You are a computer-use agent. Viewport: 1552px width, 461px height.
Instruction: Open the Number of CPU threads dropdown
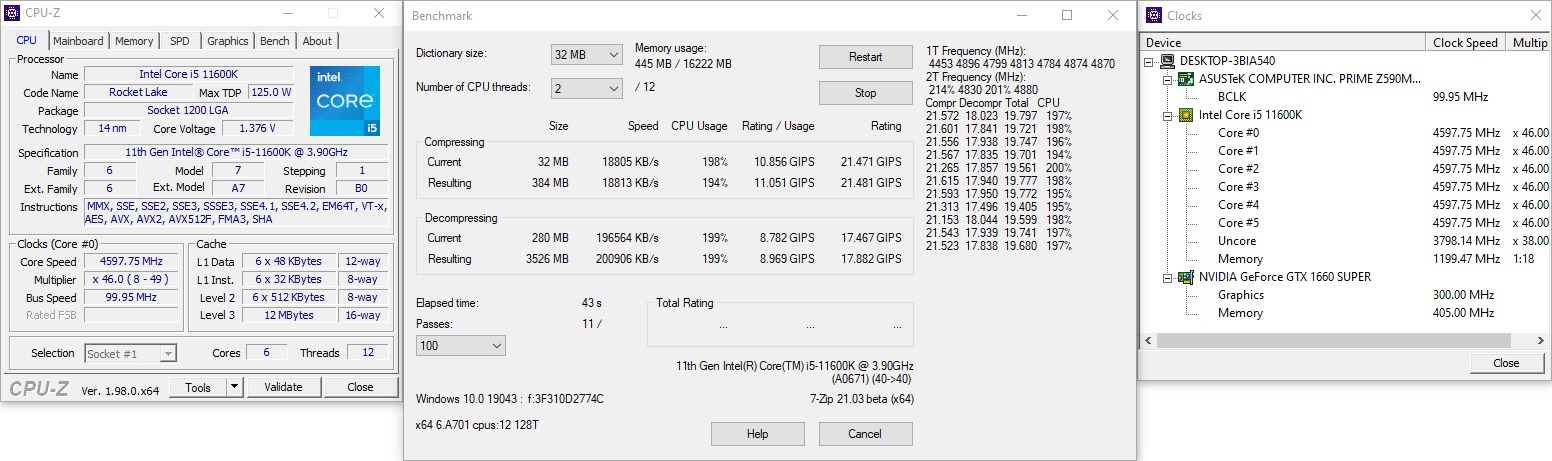pyautogui.click(x=587, y=90)
